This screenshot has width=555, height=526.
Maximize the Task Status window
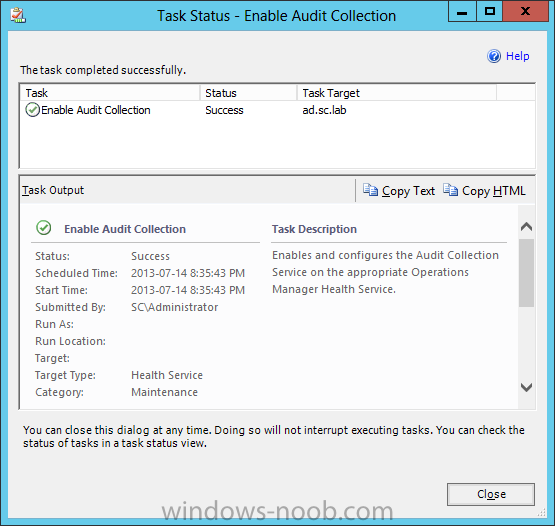(490, 12)
